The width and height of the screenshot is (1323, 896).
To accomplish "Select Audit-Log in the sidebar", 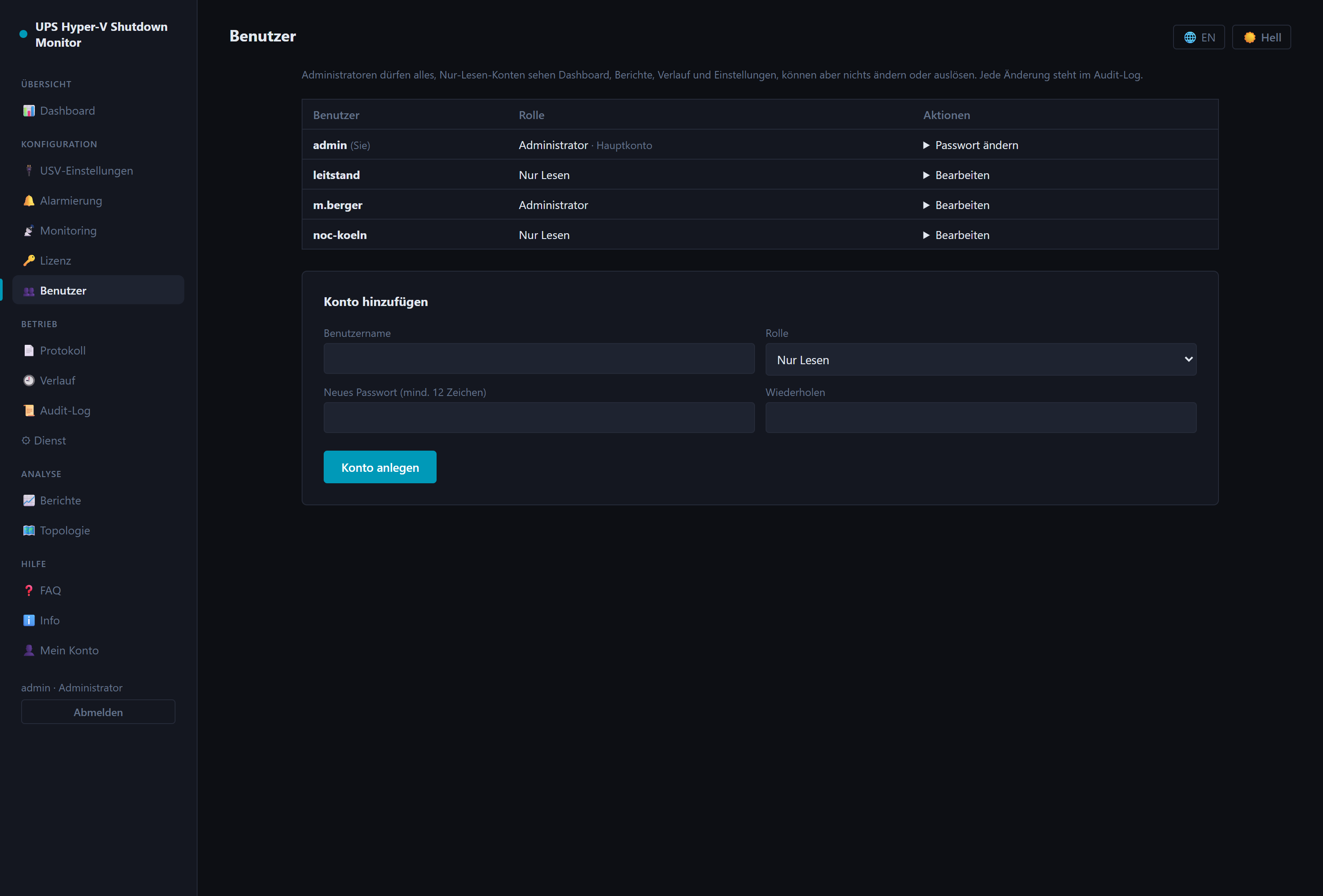I will [x=98, y=411].
